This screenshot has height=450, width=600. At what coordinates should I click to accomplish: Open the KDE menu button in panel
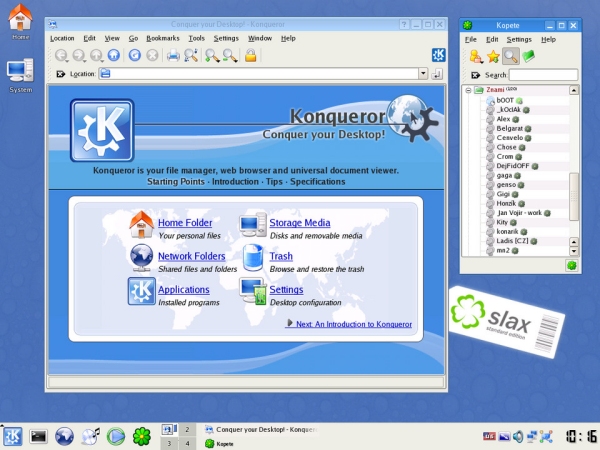pos(13,436)
